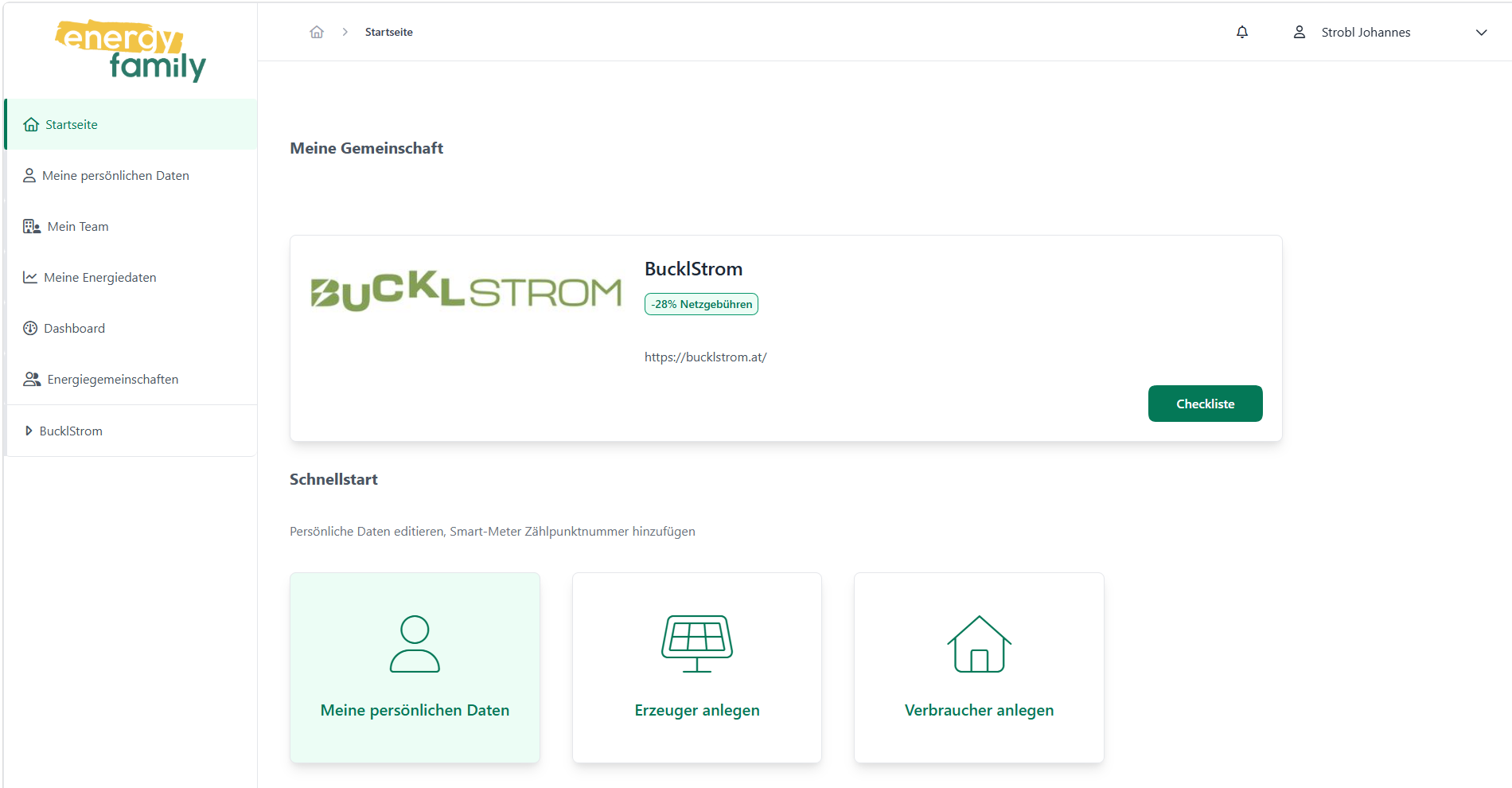
Task: Click the breadcrumb separator chevron
Action: [x=345, y=32]
